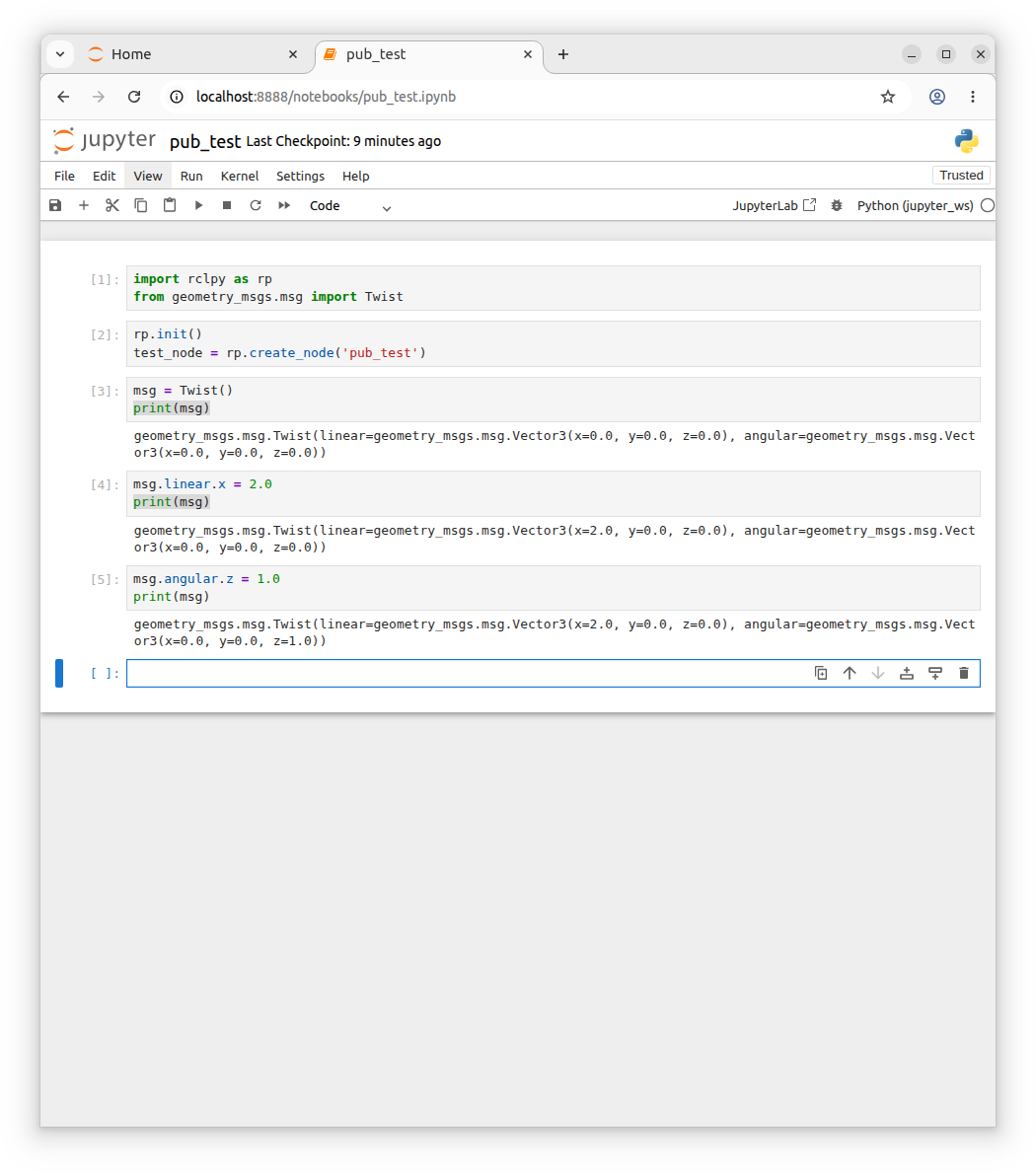The height and width of the screenshot is (1173, 1036).
Task: Open the File menu
Action: 64,176
